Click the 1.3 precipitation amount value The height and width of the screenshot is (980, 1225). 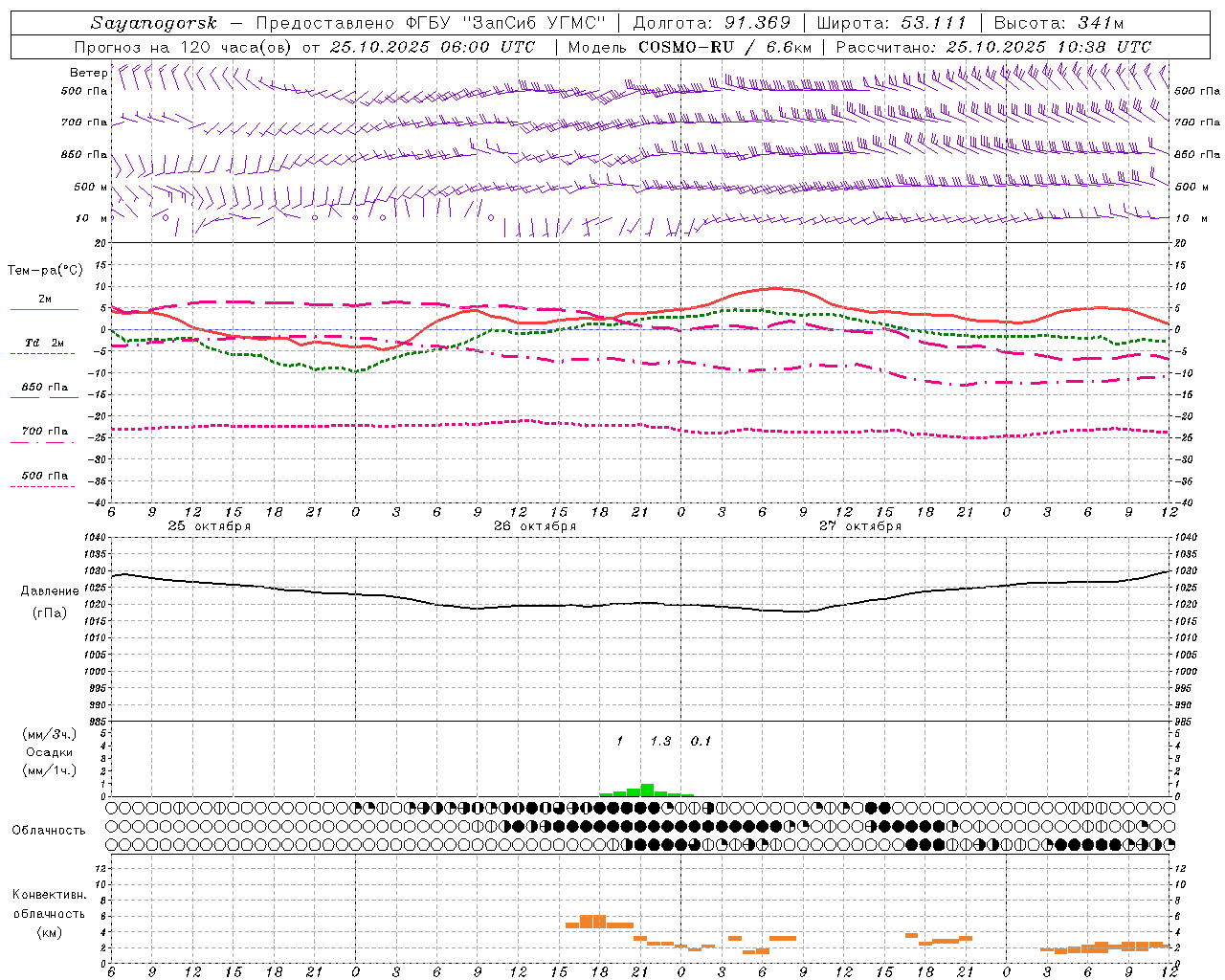(660, 741)
